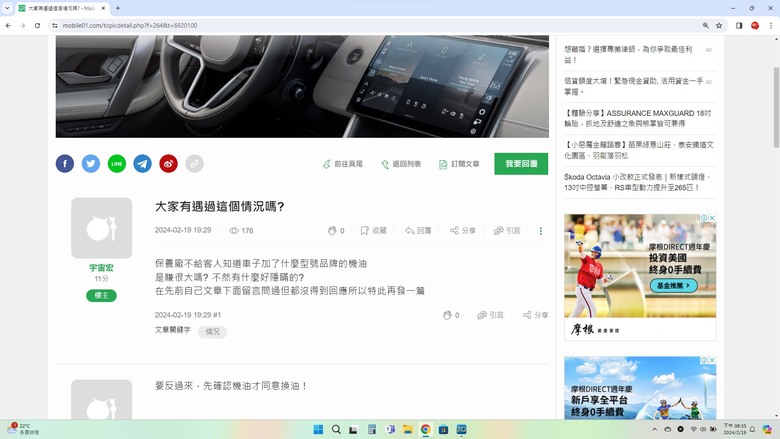Click the 基金推薦 button in the ad
This screenshot has width=780, height=439.
tap(674, 285)
